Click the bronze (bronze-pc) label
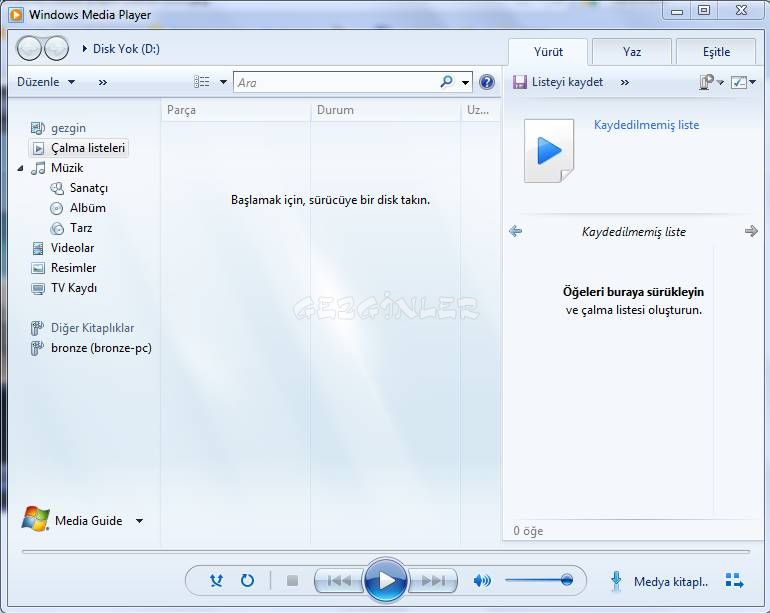 pos(101,348)
